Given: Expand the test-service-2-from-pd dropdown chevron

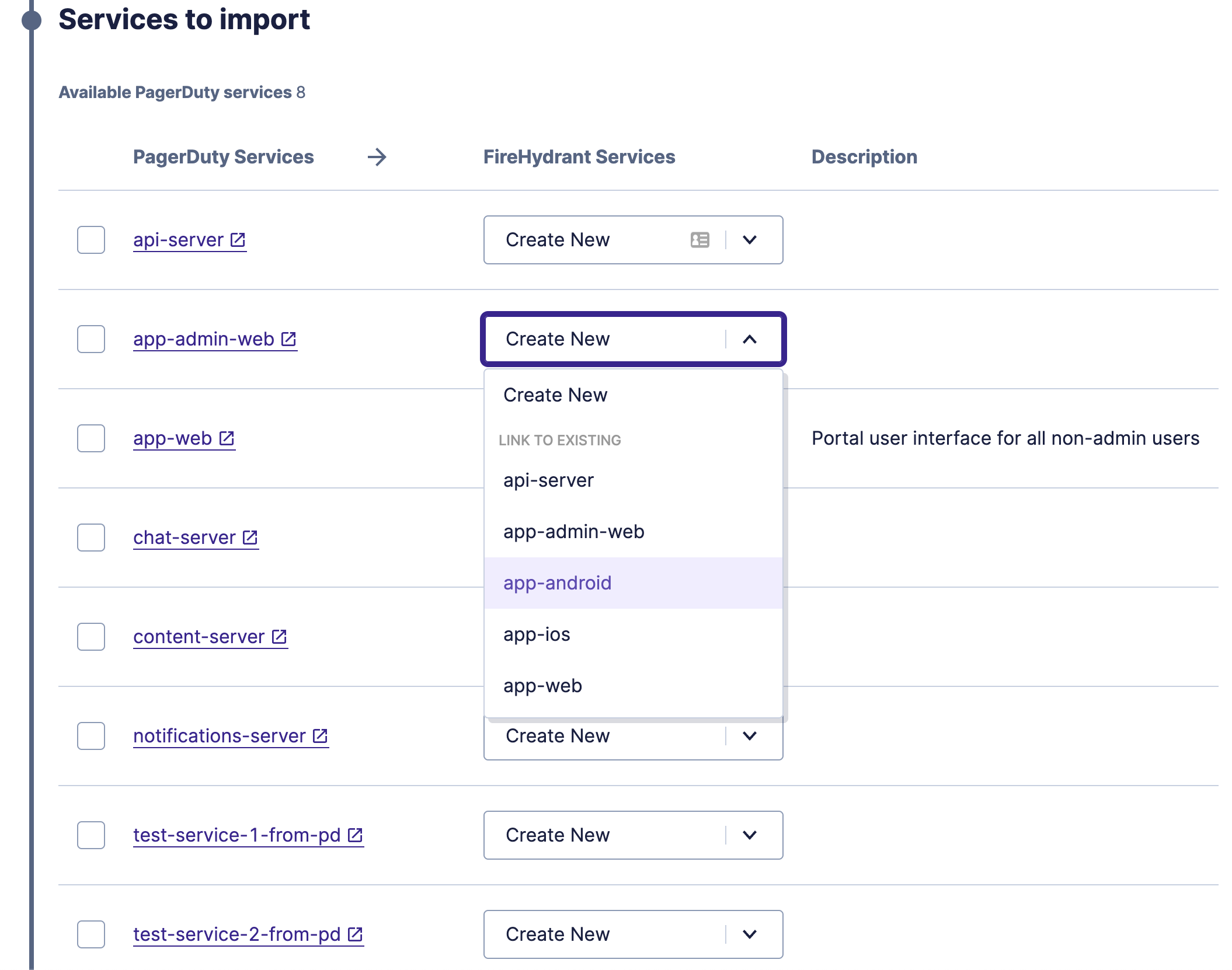Looking at the screenshot, I should (x=750, y=934).
